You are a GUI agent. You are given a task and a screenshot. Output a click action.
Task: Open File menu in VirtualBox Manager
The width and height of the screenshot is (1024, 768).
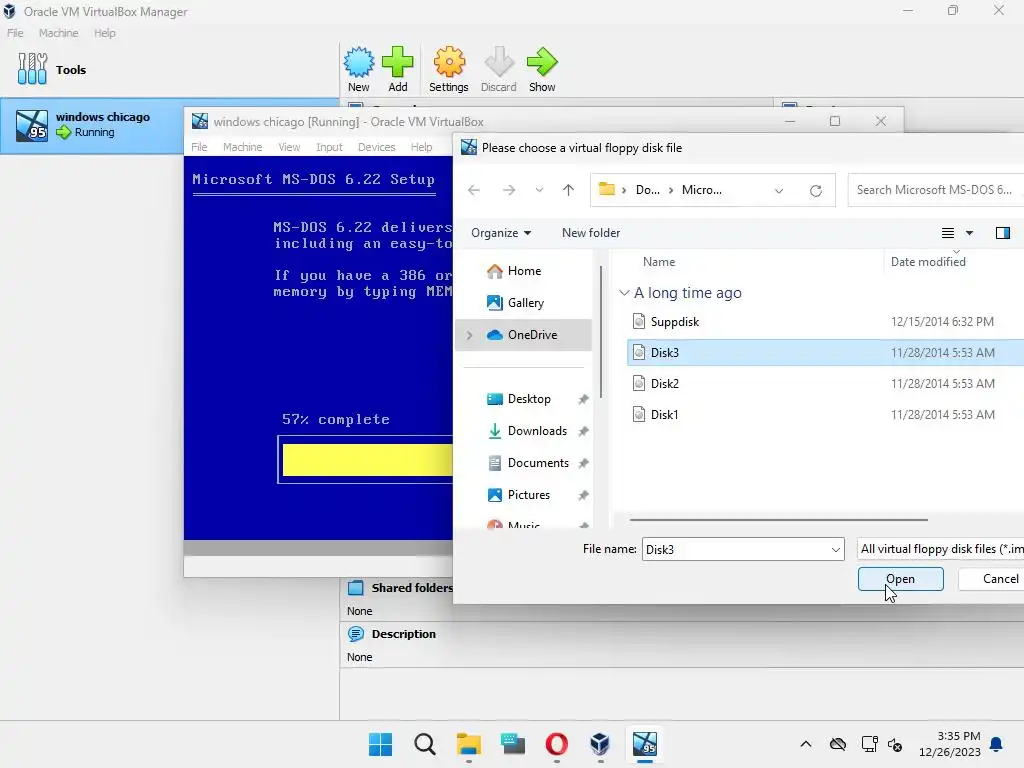tap(15, 33)
